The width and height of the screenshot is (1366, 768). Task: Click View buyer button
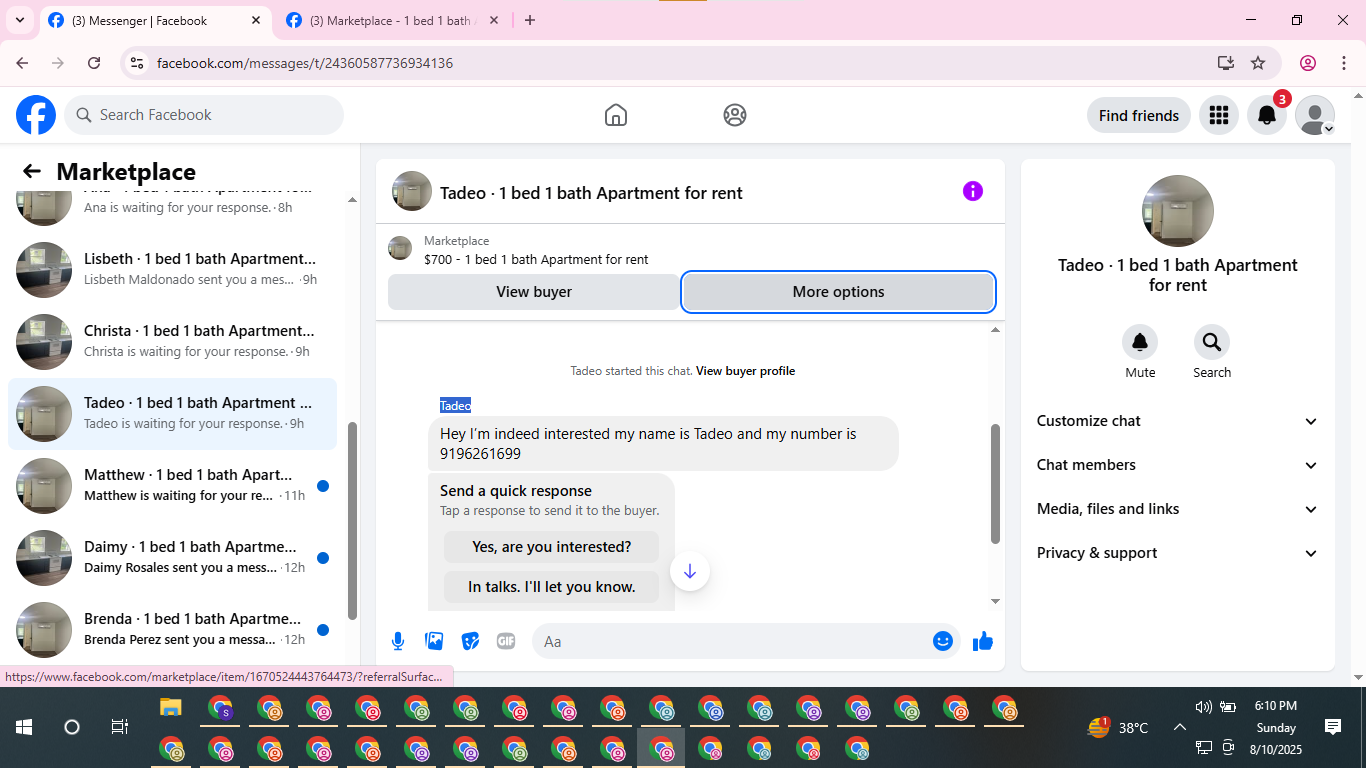point(534,292)
